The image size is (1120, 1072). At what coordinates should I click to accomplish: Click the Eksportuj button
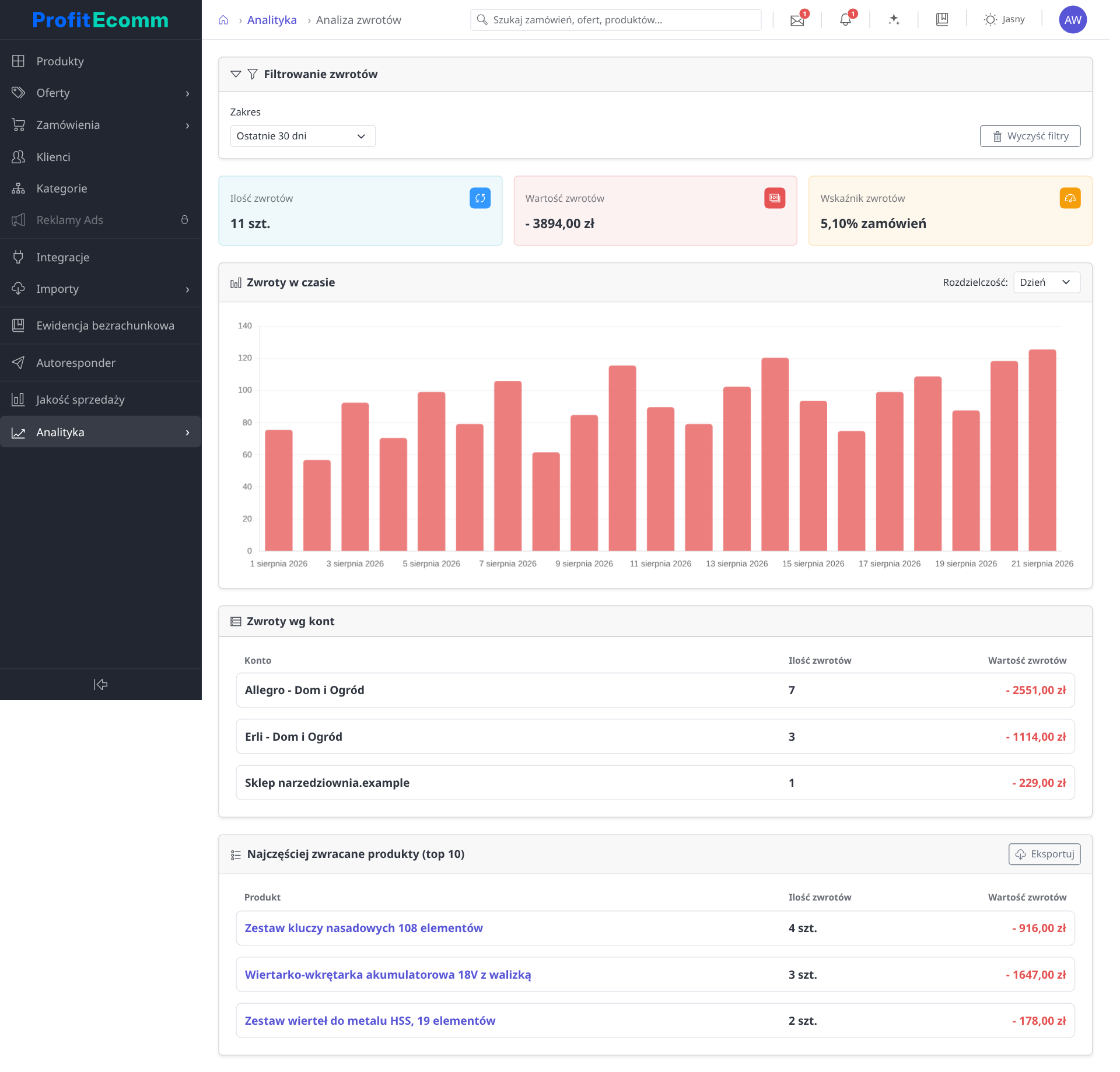tap(1044, 854)
